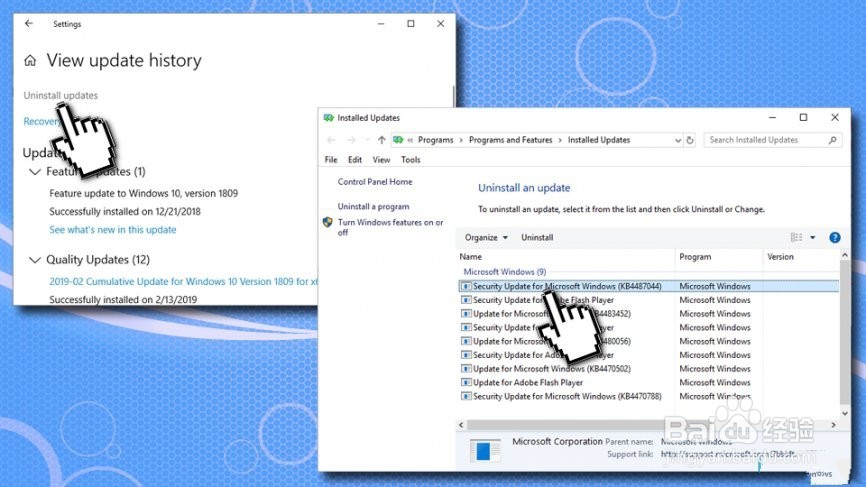
Task: Open help with blue question icon
Action: coord(835,237)
